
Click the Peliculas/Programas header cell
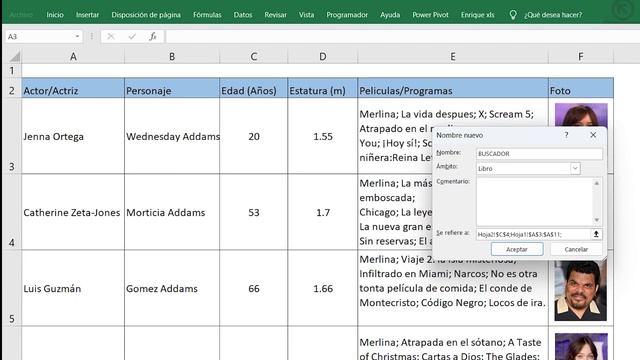click(453, 88)
